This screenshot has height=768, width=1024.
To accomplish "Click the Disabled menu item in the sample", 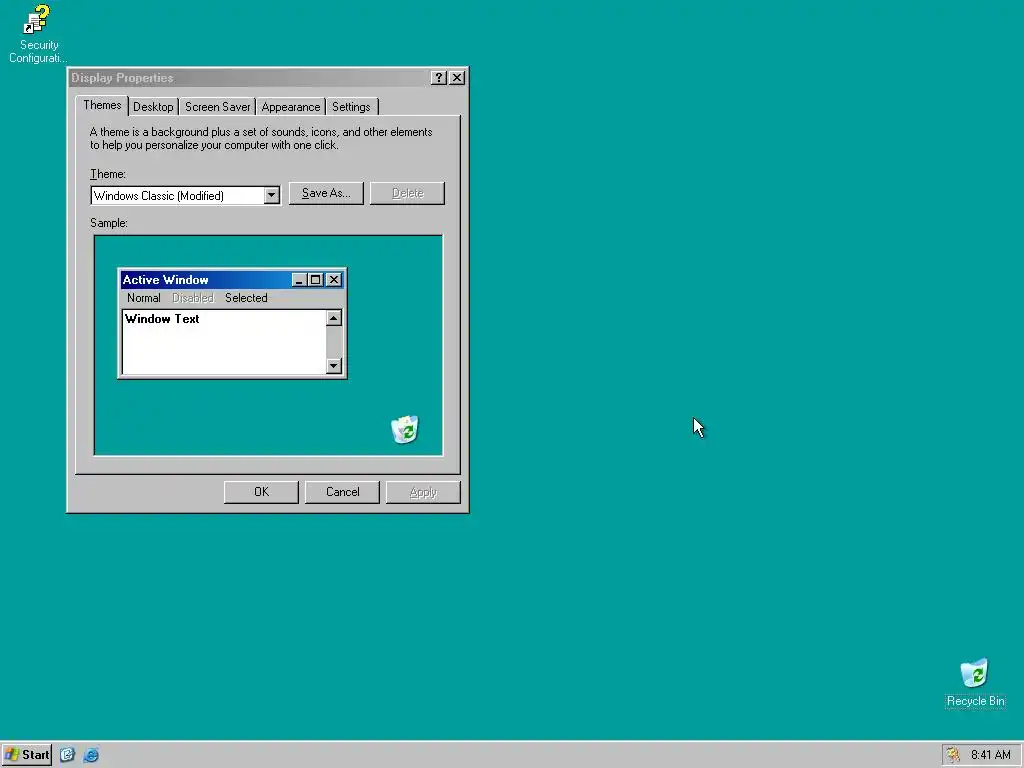I will [193, 298].
